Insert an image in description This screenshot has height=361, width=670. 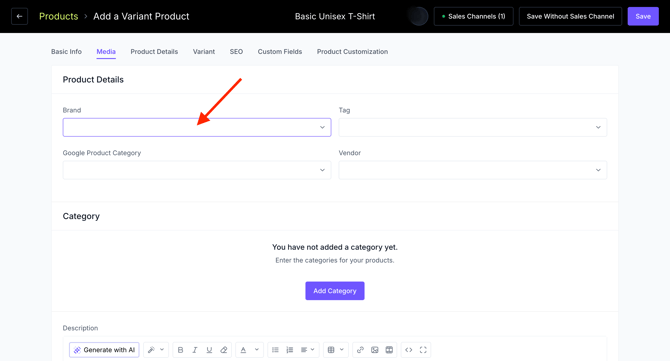(x=375, y=350)
